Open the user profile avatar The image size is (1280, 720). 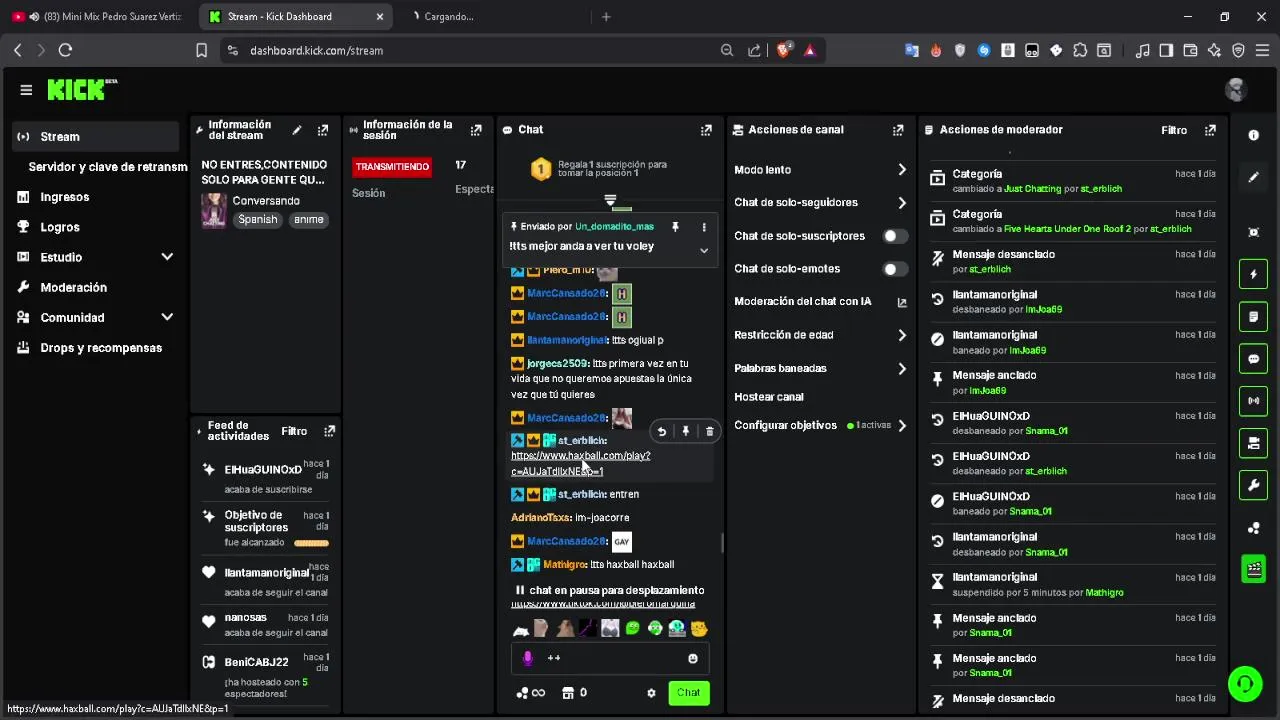pyautogui.click(x=1236, y=90)
